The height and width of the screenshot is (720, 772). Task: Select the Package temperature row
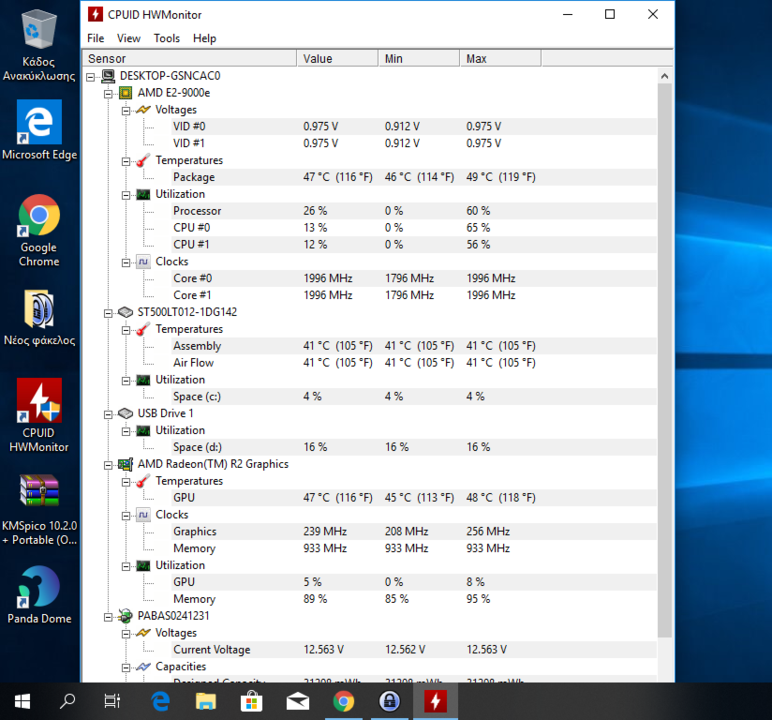(x=194, y=177)
